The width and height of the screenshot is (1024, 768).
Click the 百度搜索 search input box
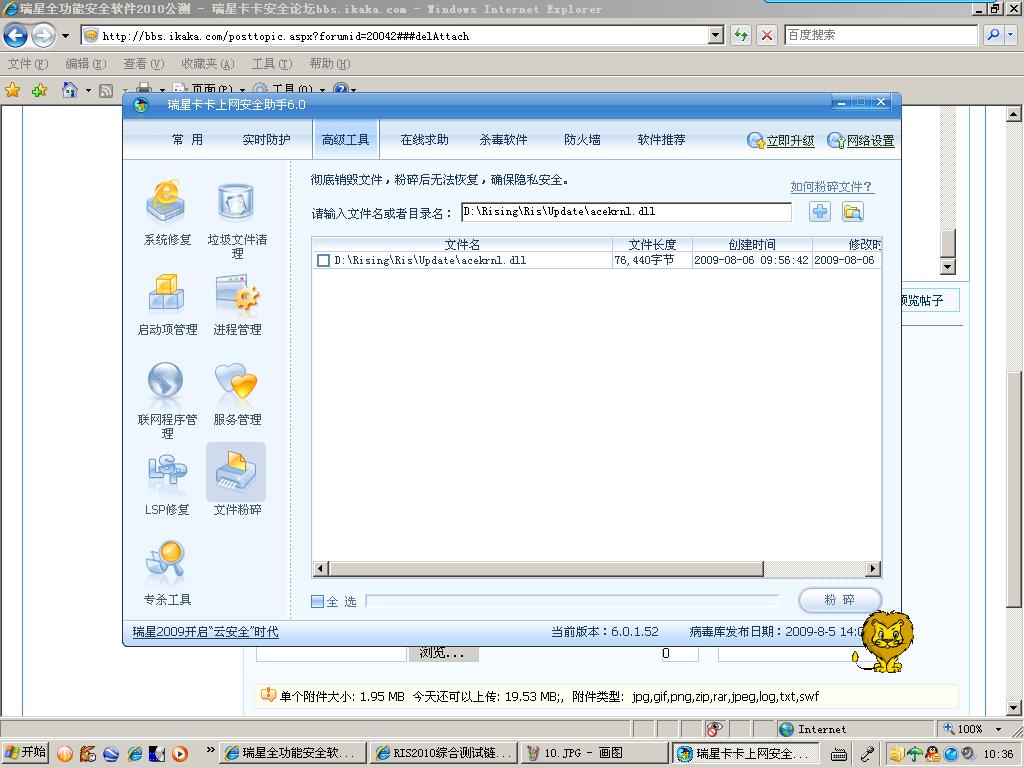(x=881, y=35)
